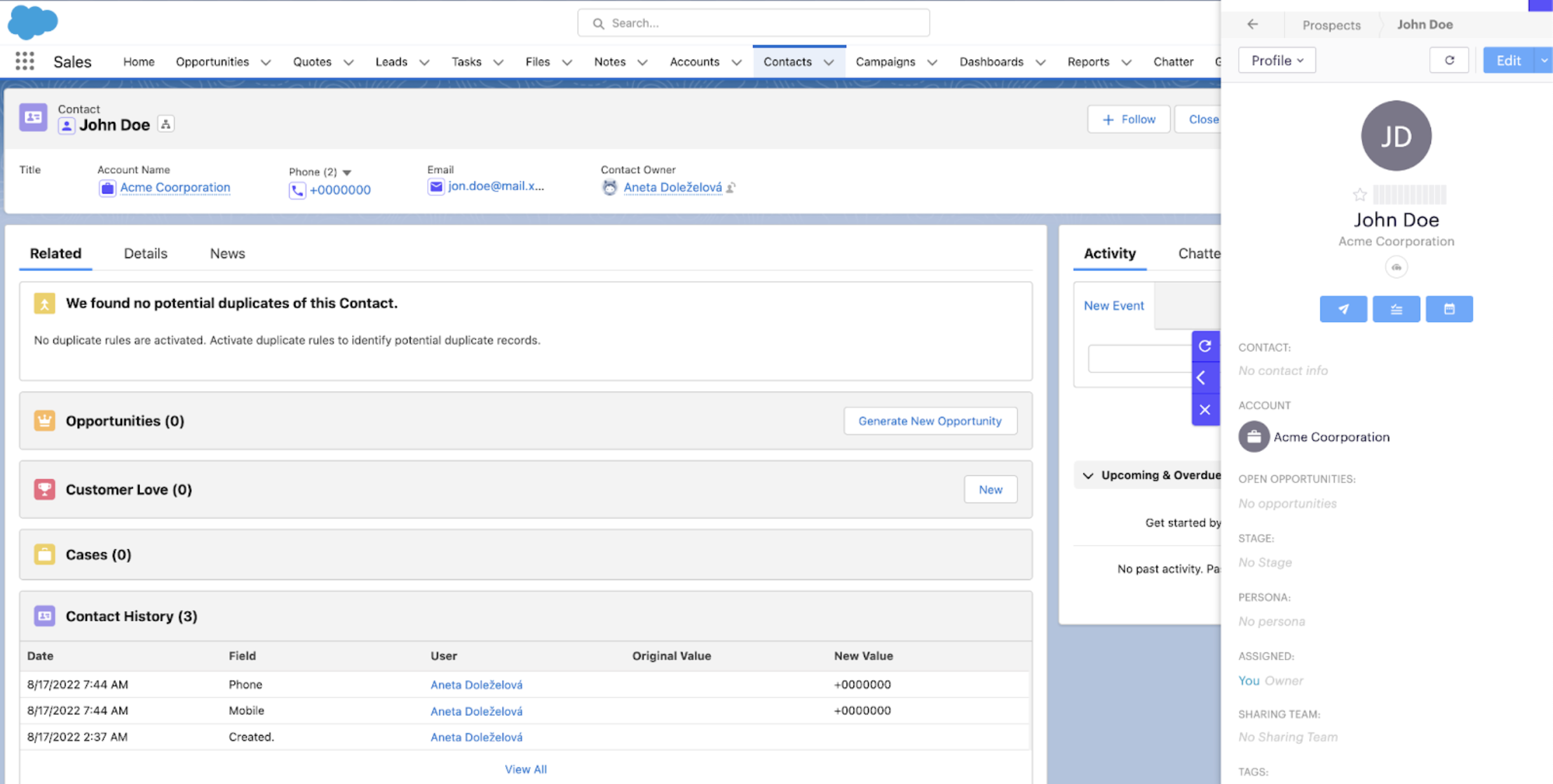
Task: Open the contact hierarchy icon beside John Doe
Action: tap(166, 125)
